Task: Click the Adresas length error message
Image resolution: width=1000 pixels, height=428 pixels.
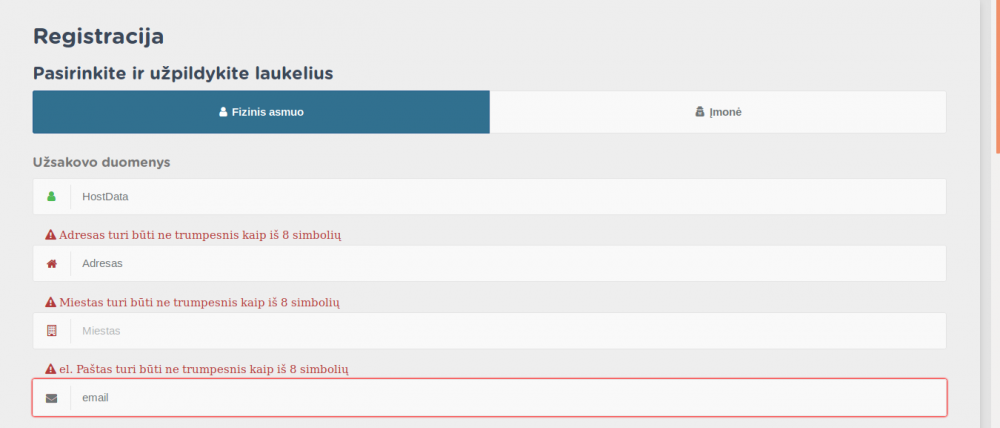Action: click(200, 235)
